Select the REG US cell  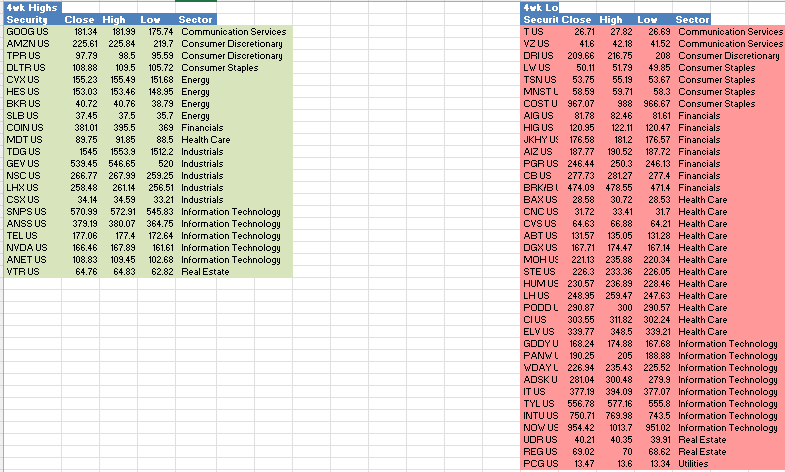(x=540, y=452)
